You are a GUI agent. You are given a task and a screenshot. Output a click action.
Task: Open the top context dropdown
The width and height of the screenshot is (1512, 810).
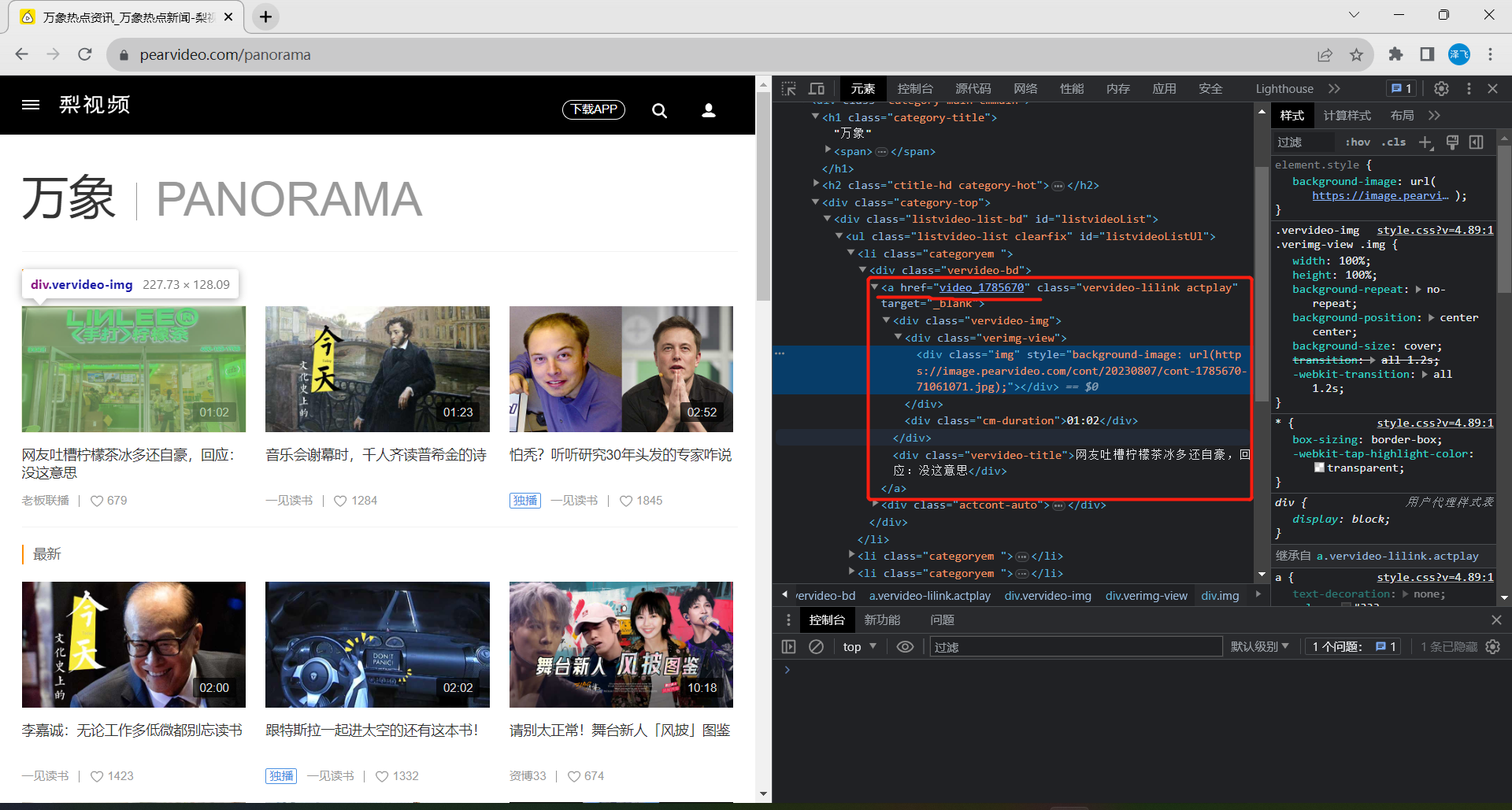tap(859, 646)
